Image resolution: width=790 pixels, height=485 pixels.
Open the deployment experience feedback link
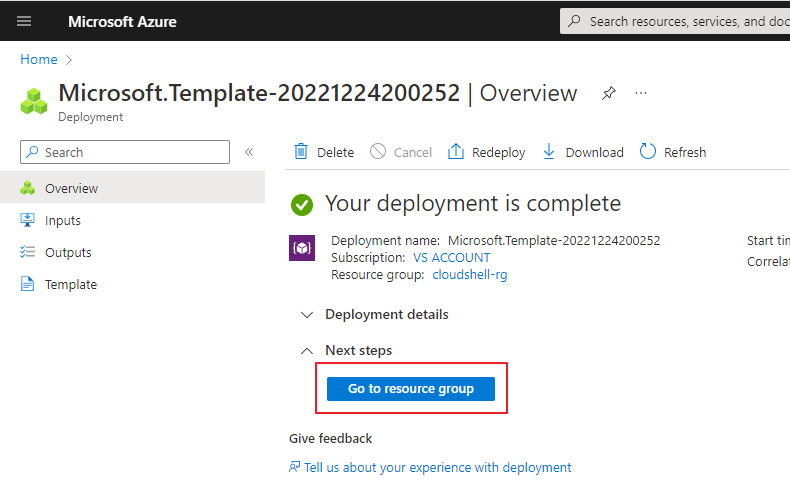(x=437, y=467)
